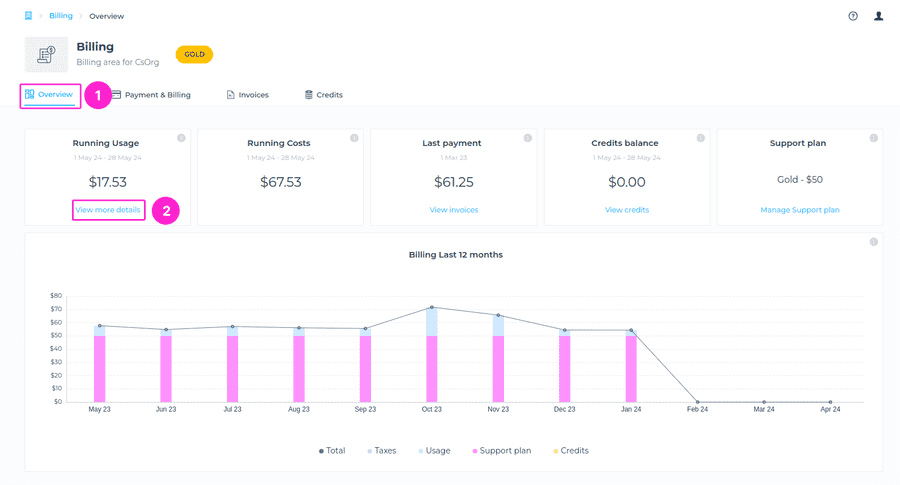Click the Billing breadcrumb link
Viewport: 900px width, 485px height.
pos(61,16)
